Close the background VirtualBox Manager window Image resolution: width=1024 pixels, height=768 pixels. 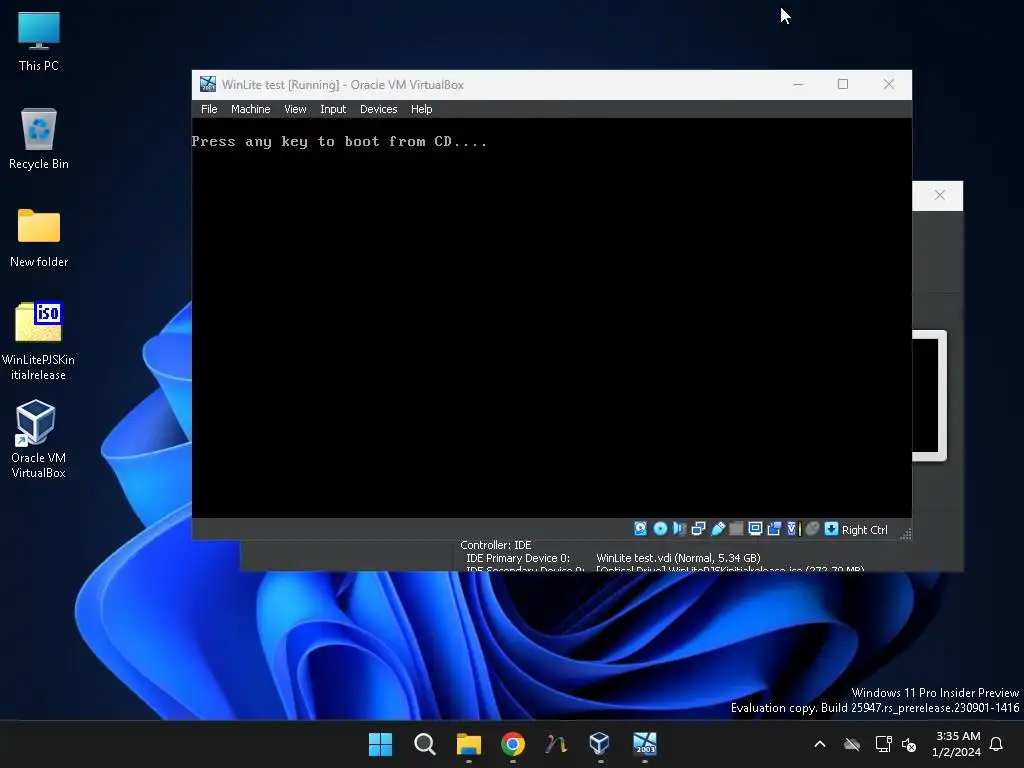click(x=939, y=195)
